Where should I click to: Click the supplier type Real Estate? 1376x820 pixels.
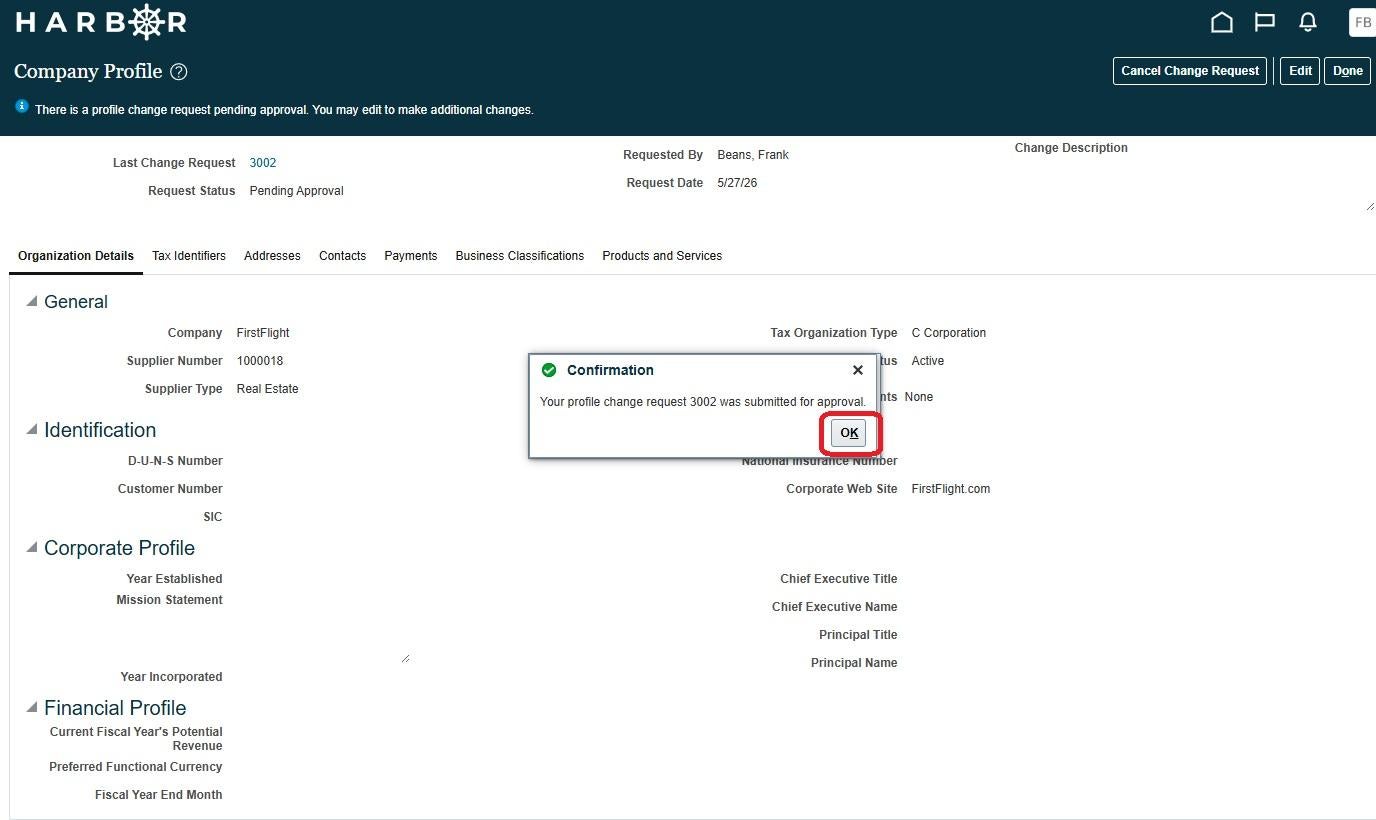pyautogui.click(x=267, y=389)
